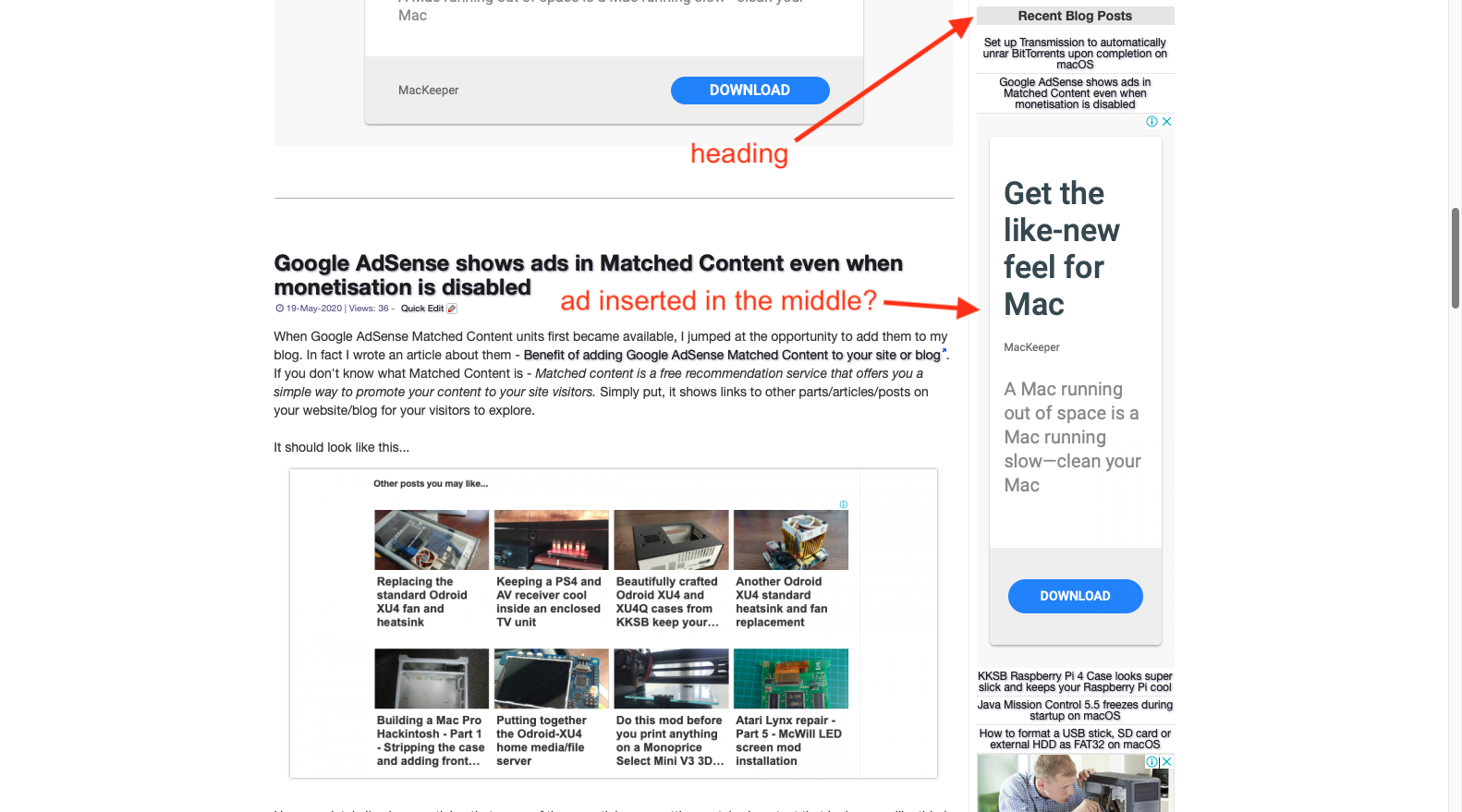Screen dimensions: 1462x812
Task: Click the blue DOWNLOAD button in sidebar ad
Action: click(x=1075, y=596)
